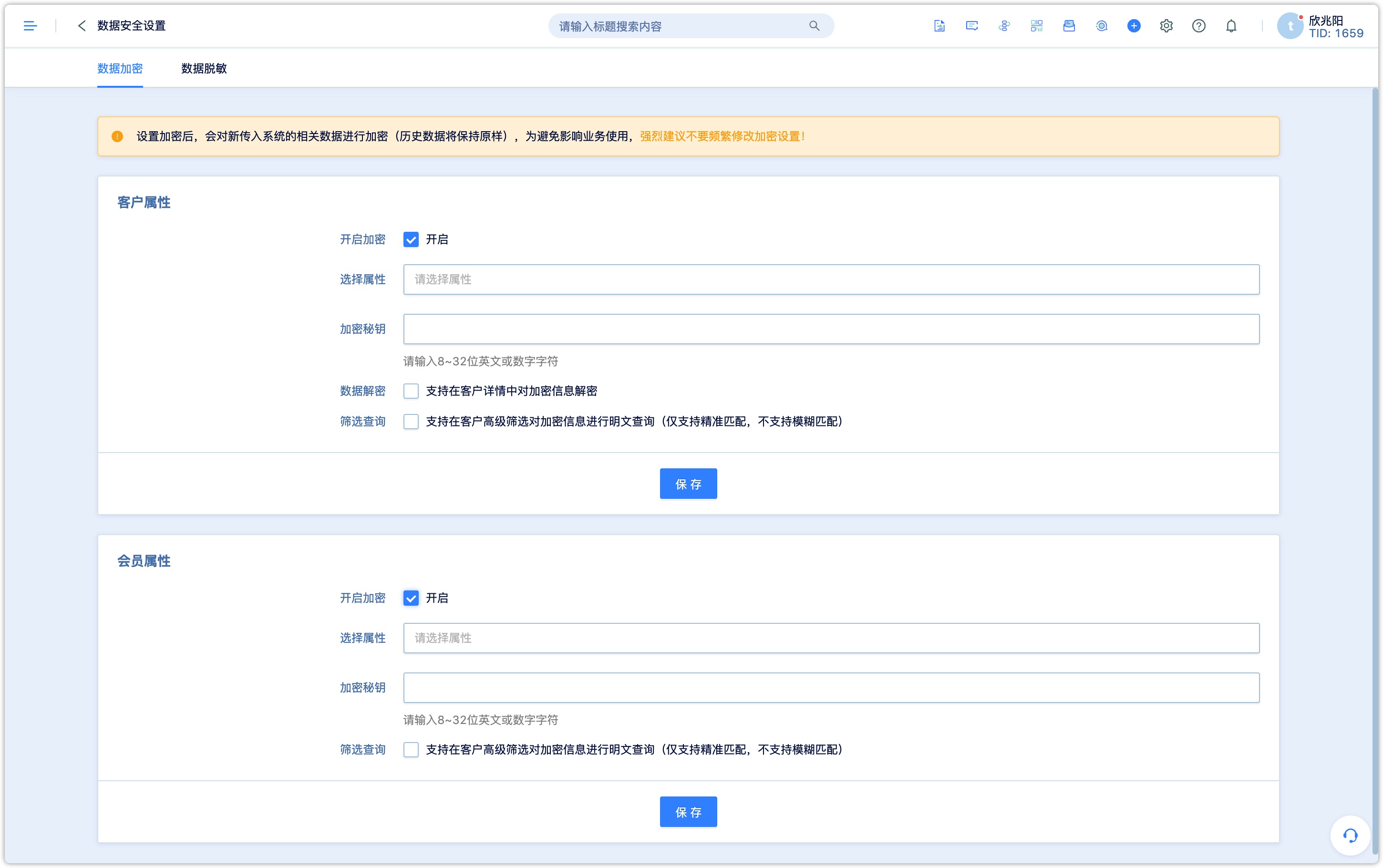Open the notification bell icon
This screenshot has width=1383, height=868.
click(x=1231, y=26)
